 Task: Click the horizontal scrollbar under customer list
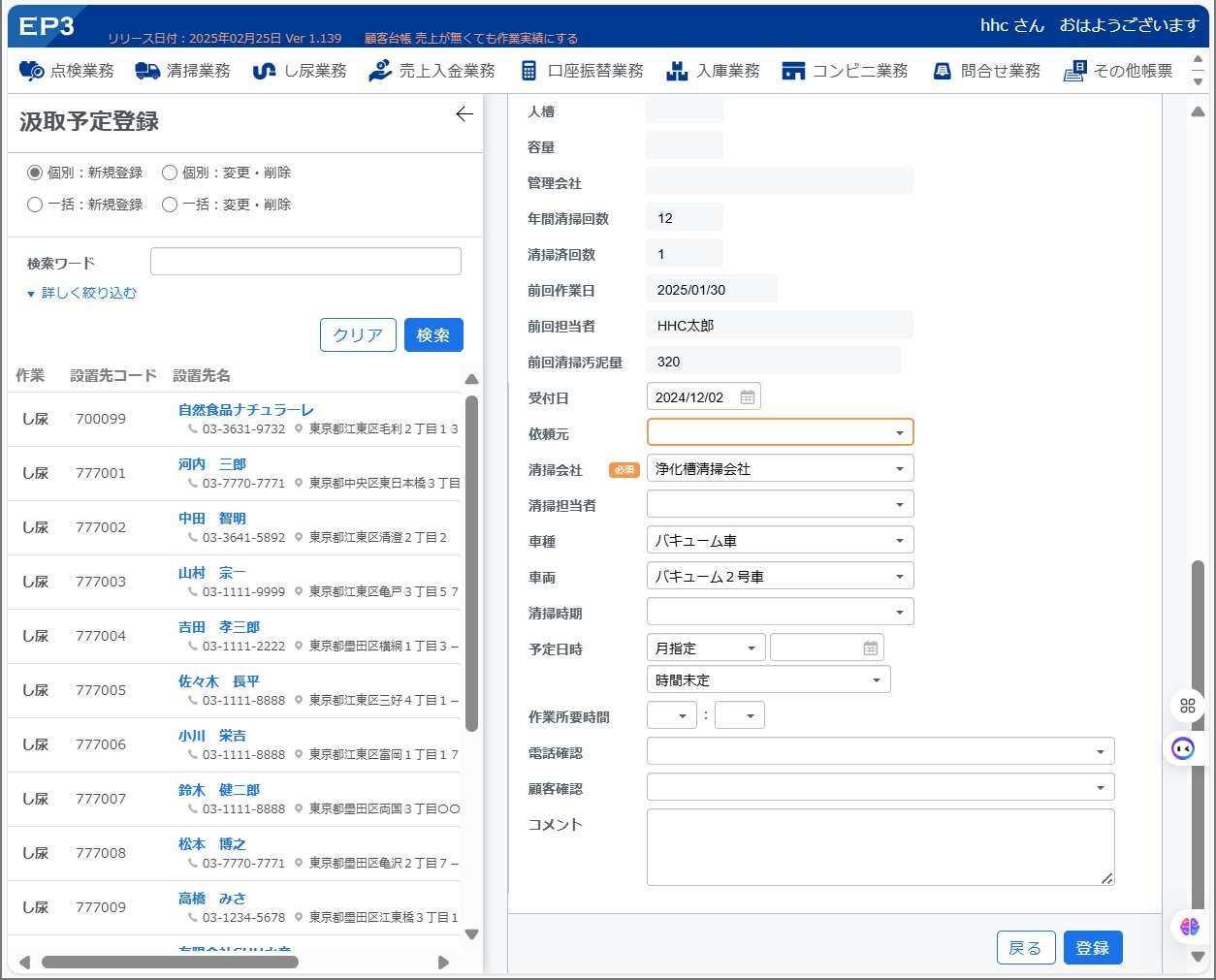(170, 963)
